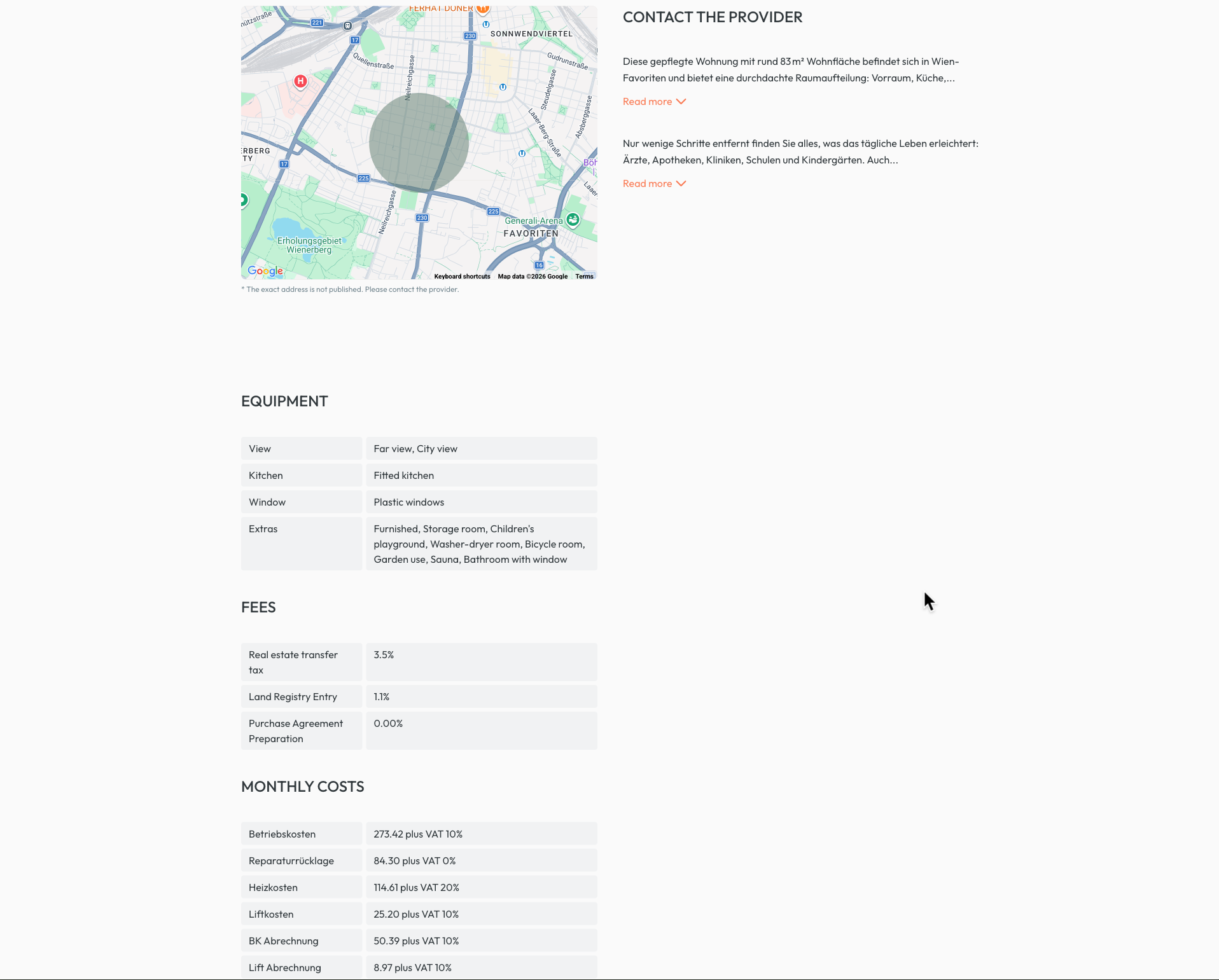1219x980 pixels.
Task: Open the map Terms link
Action: (584, 277)
